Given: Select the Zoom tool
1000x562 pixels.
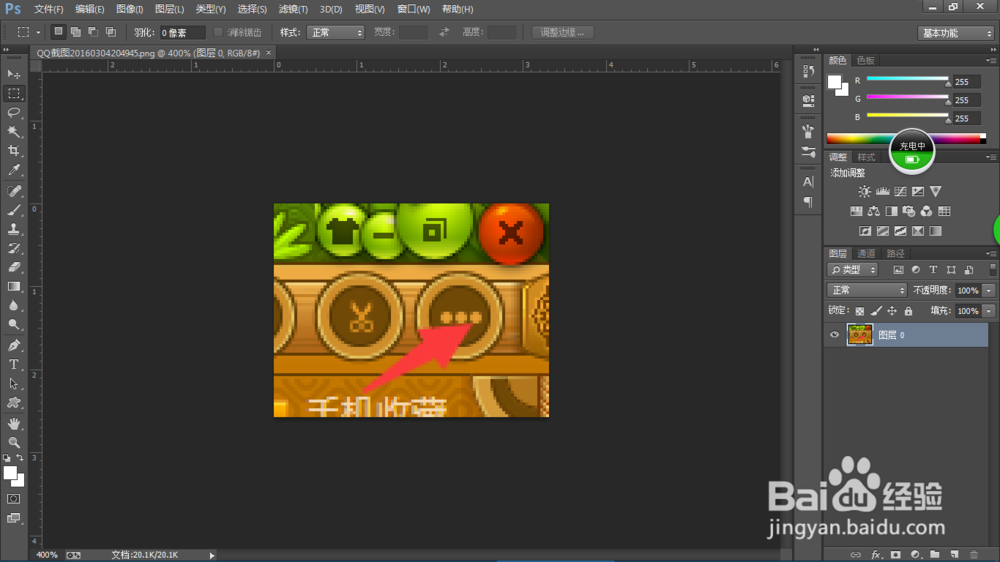Looking at the screenshot, I should click(13, 443).
